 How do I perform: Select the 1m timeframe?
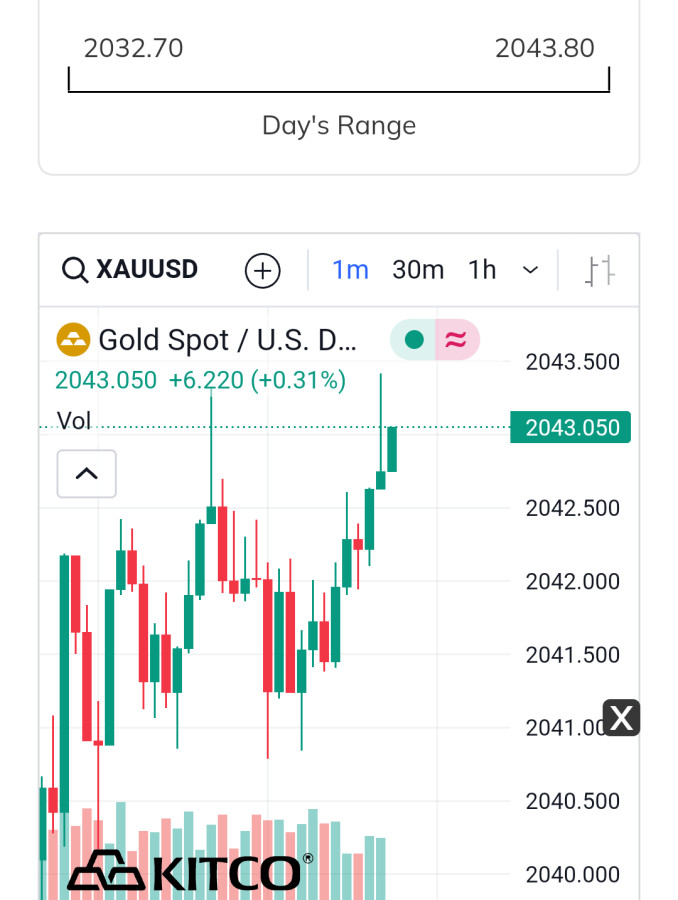coord(350,270)
